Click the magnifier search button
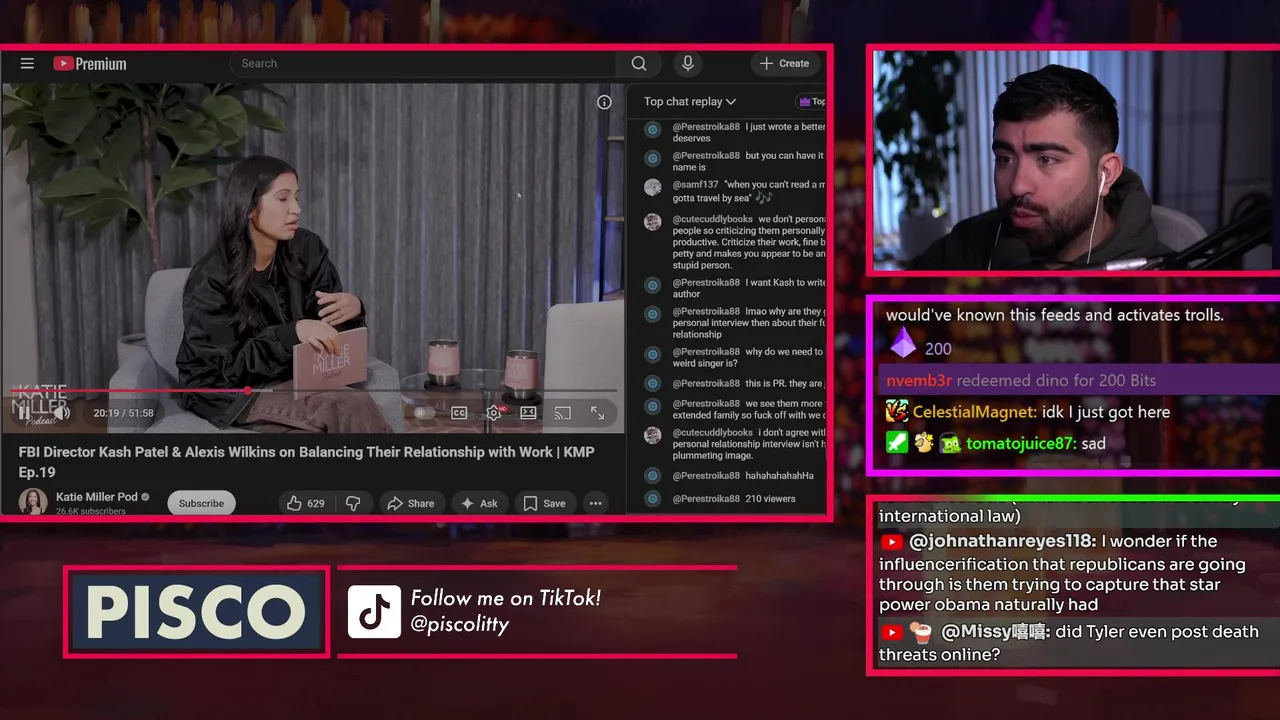Viewport: 1280px width, 720px height. pos(639,63)
